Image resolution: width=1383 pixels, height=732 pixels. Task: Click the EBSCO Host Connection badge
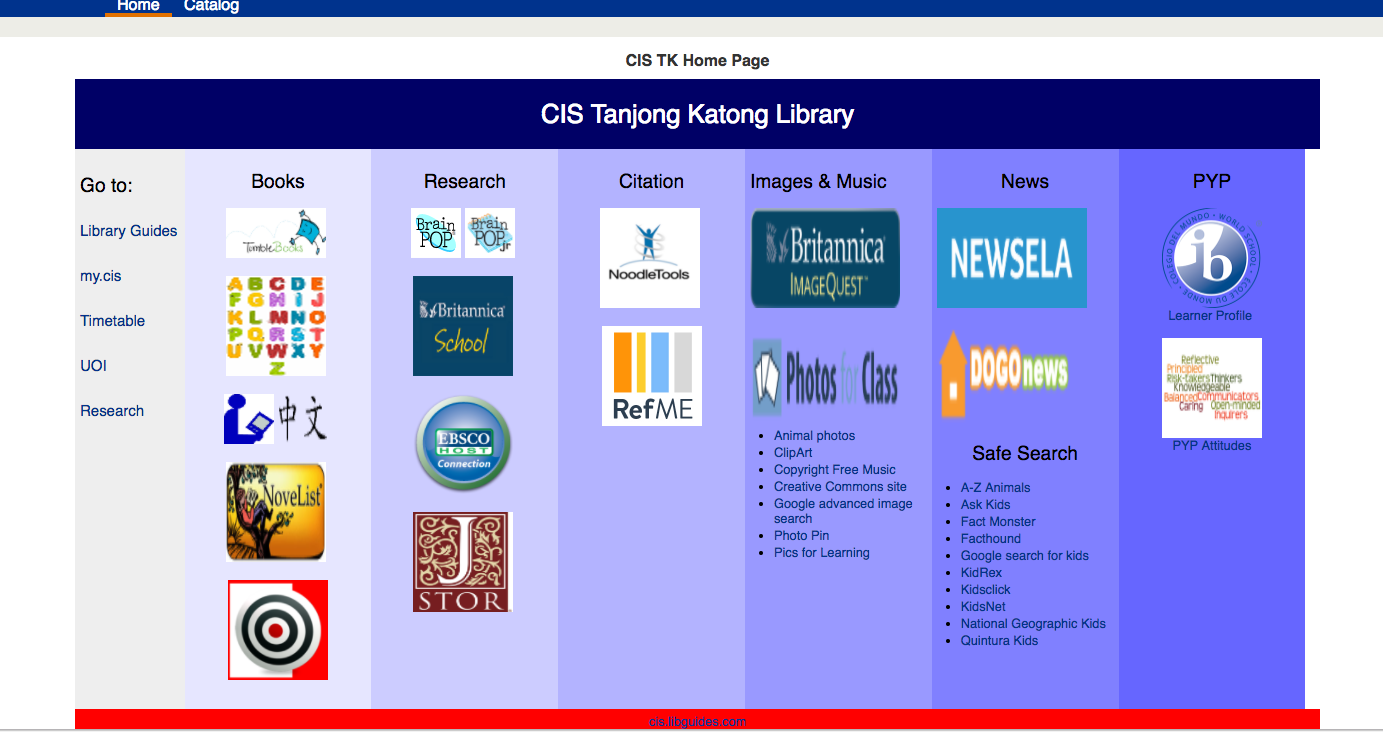463,444
